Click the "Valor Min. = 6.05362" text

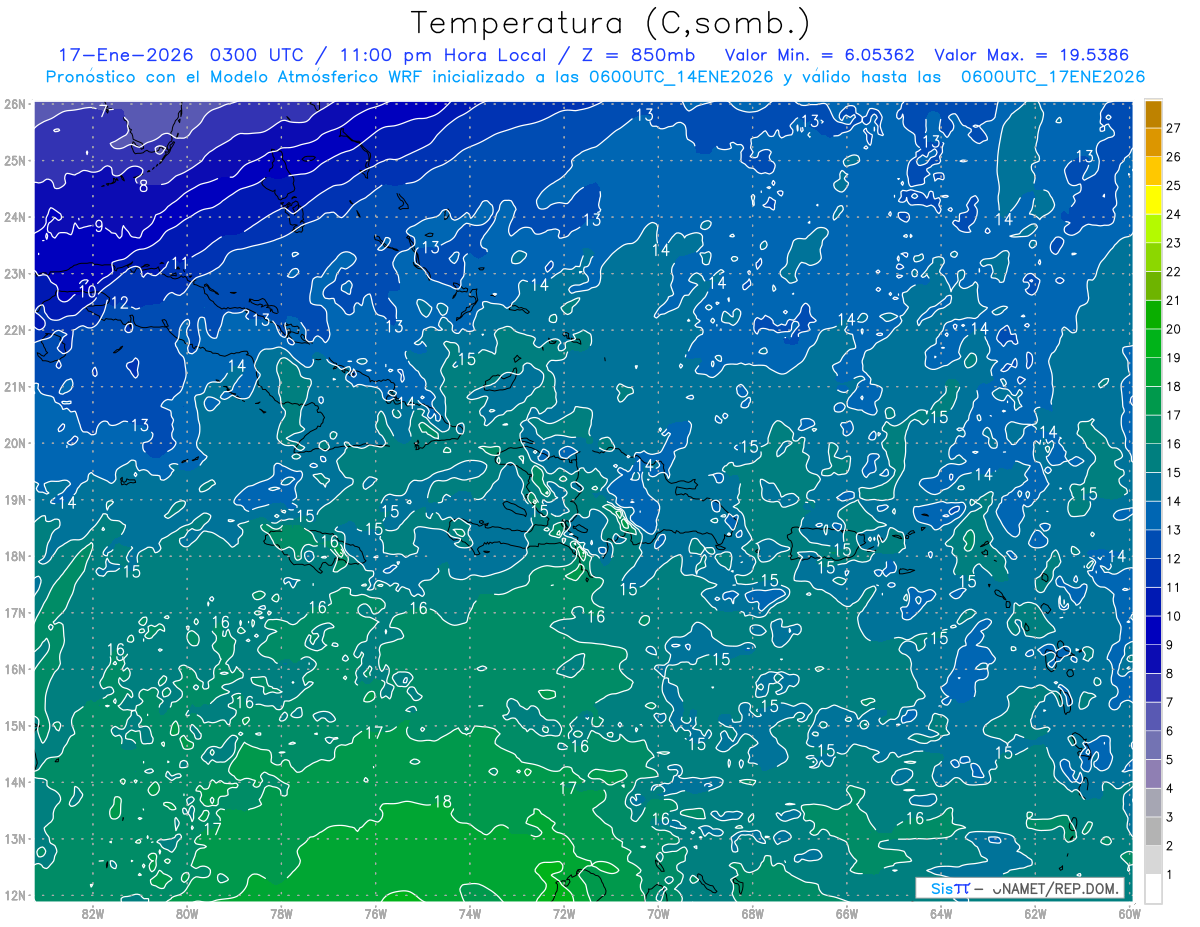coord(819,55)
